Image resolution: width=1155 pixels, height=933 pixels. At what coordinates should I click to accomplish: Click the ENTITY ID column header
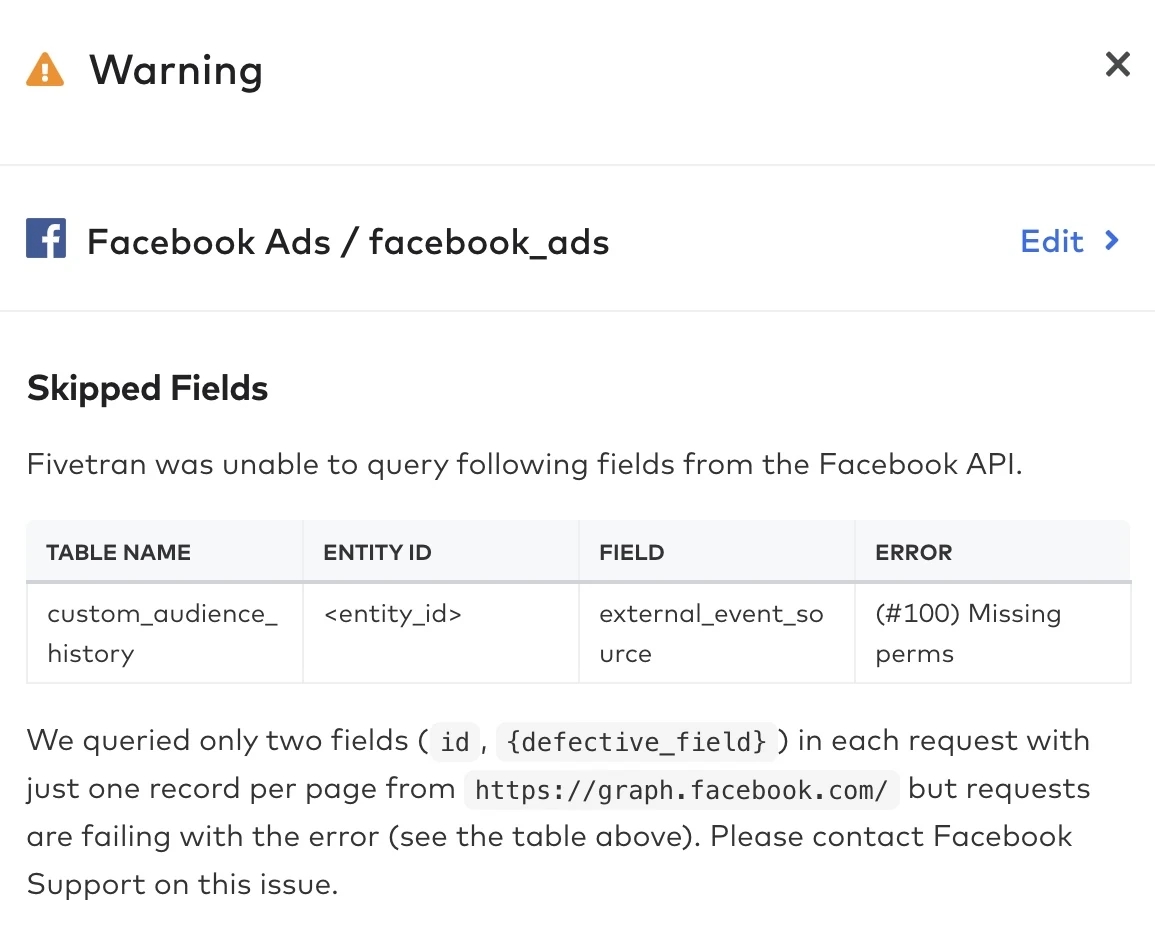[378, 552]
